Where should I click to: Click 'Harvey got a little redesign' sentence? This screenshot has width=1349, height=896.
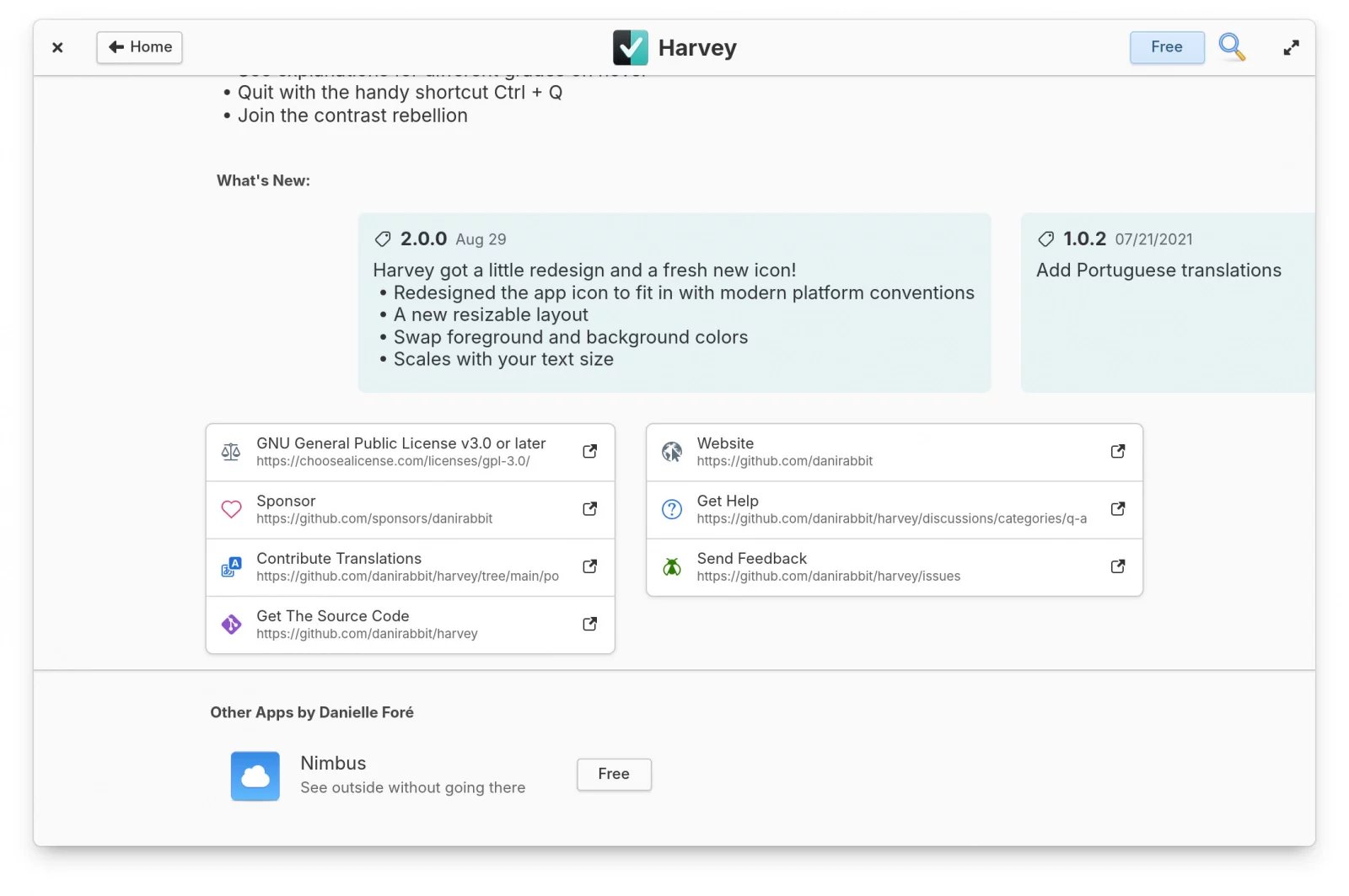[584, 271]
